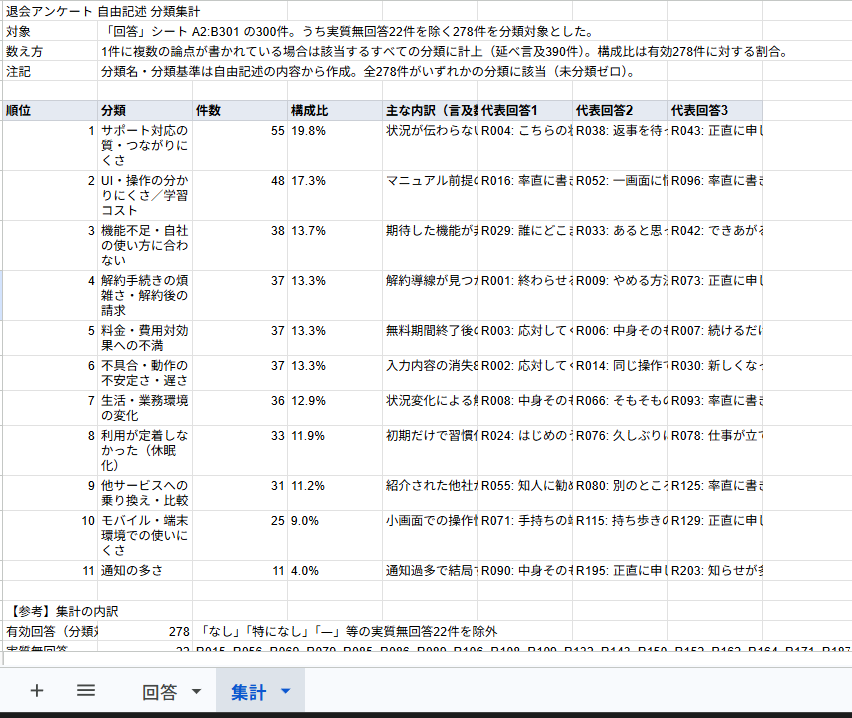Select cell starting R001: 終わらせ
852x718 pixels.
(x=525, y=295)
